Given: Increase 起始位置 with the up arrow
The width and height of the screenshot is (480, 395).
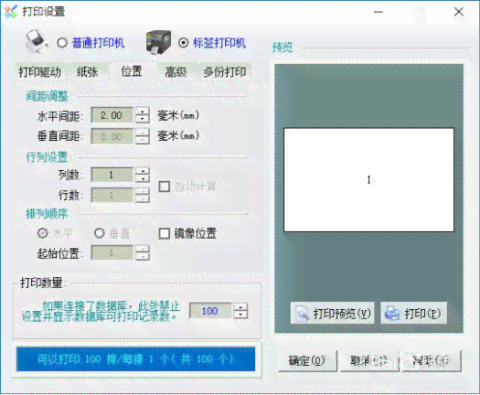Looking at the screenshot, I should 143,249.
